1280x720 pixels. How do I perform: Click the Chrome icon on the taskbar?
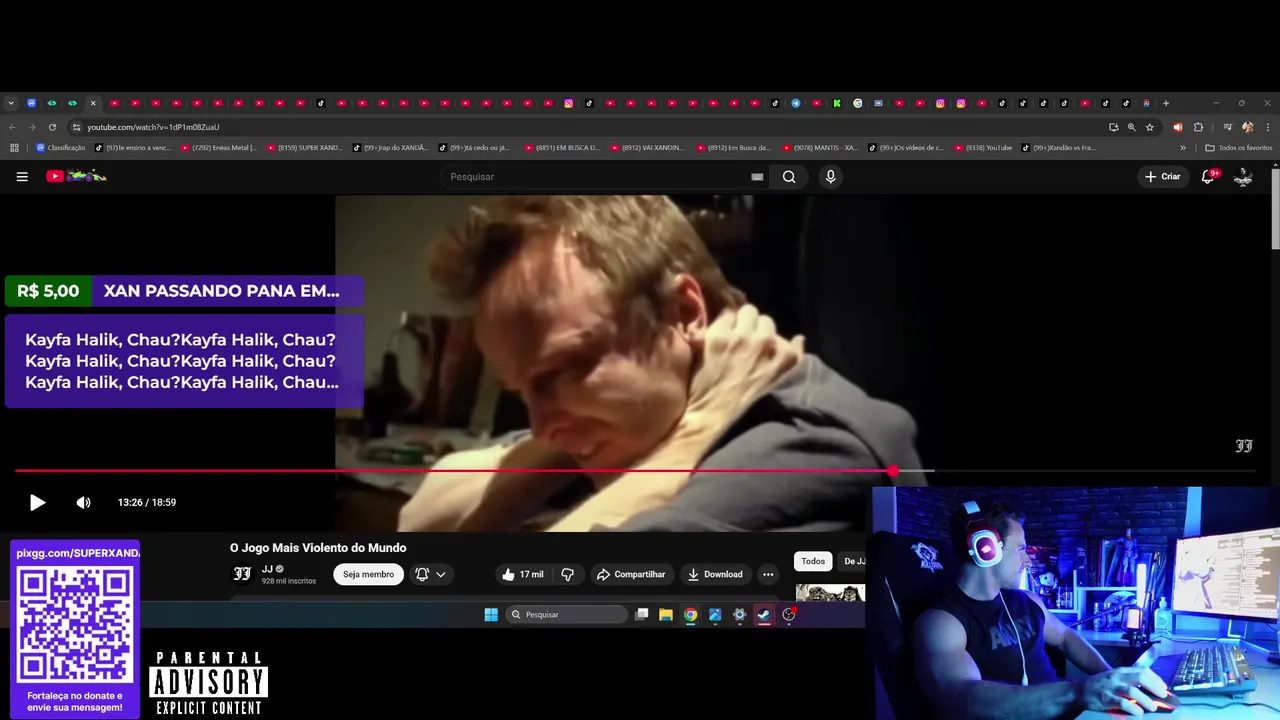(x=690, y=614)
